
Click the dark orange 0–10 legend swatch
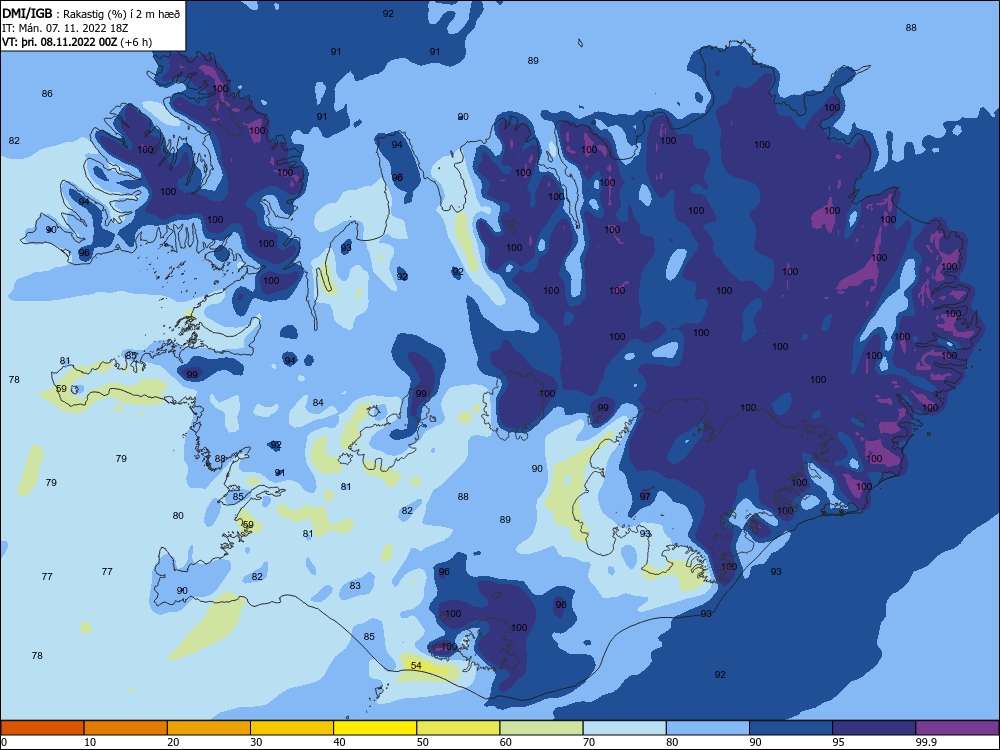point(42,728)
